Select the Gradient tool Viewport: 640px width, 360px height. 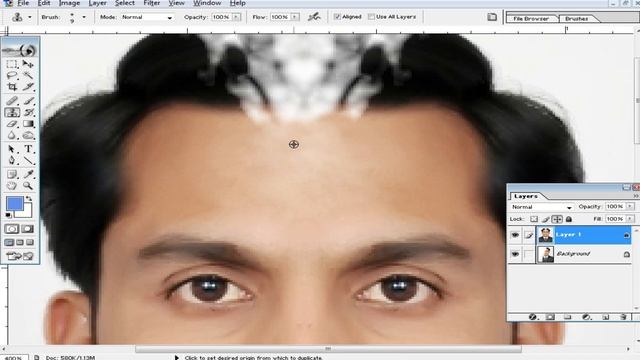coord(28,124)
